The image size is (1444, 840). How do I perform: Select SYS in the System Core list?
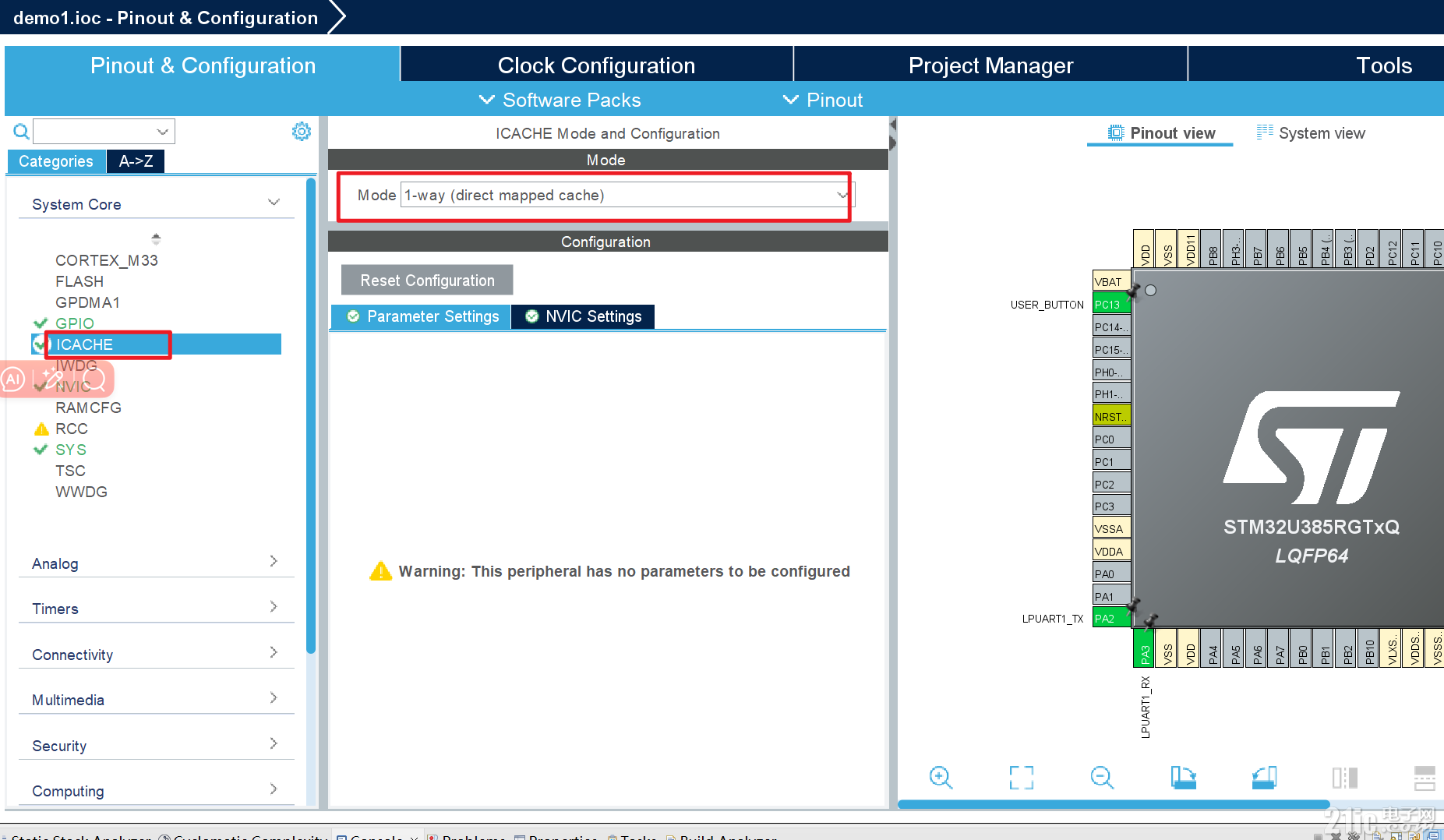71,450
